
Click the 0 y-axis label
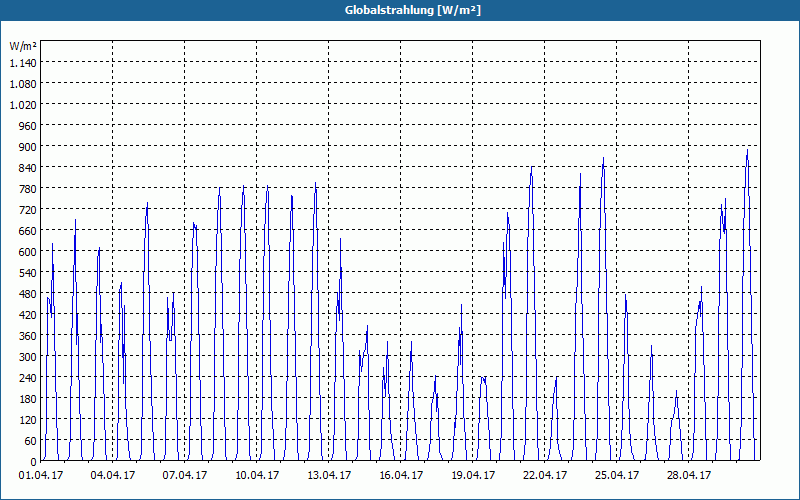point(34,462)
